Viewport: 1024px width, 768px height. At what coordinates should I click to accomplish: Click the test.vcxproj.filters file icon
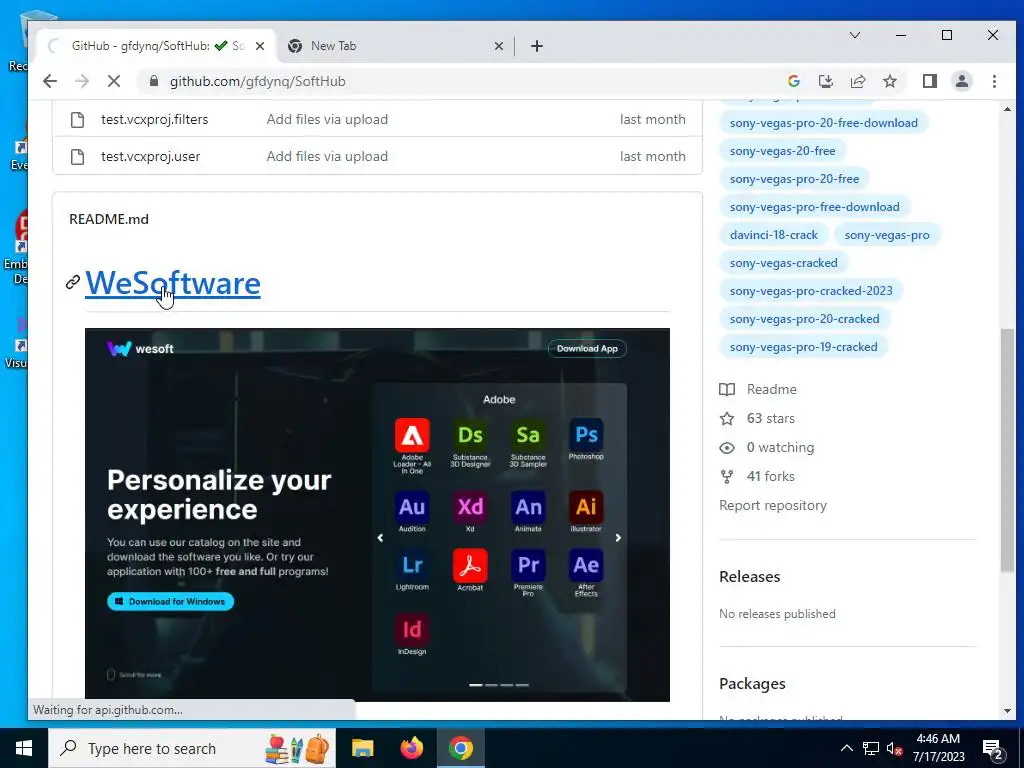click(78, 120)
